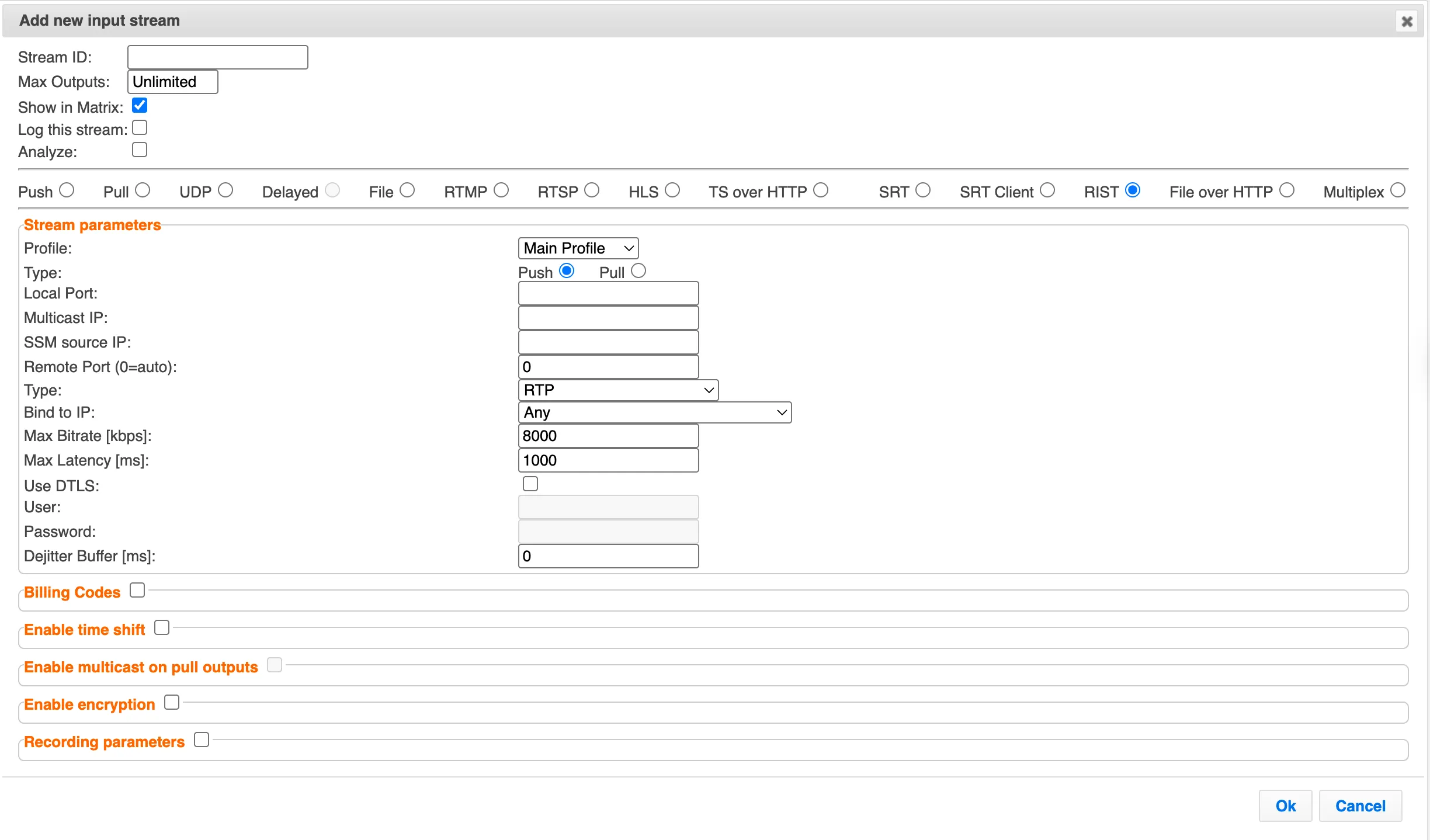The height and width of the screenshot is (840, 1430).
Task: Open the Bind to IP dropdown
Action: pyautogui.click(x=655, y=412)
